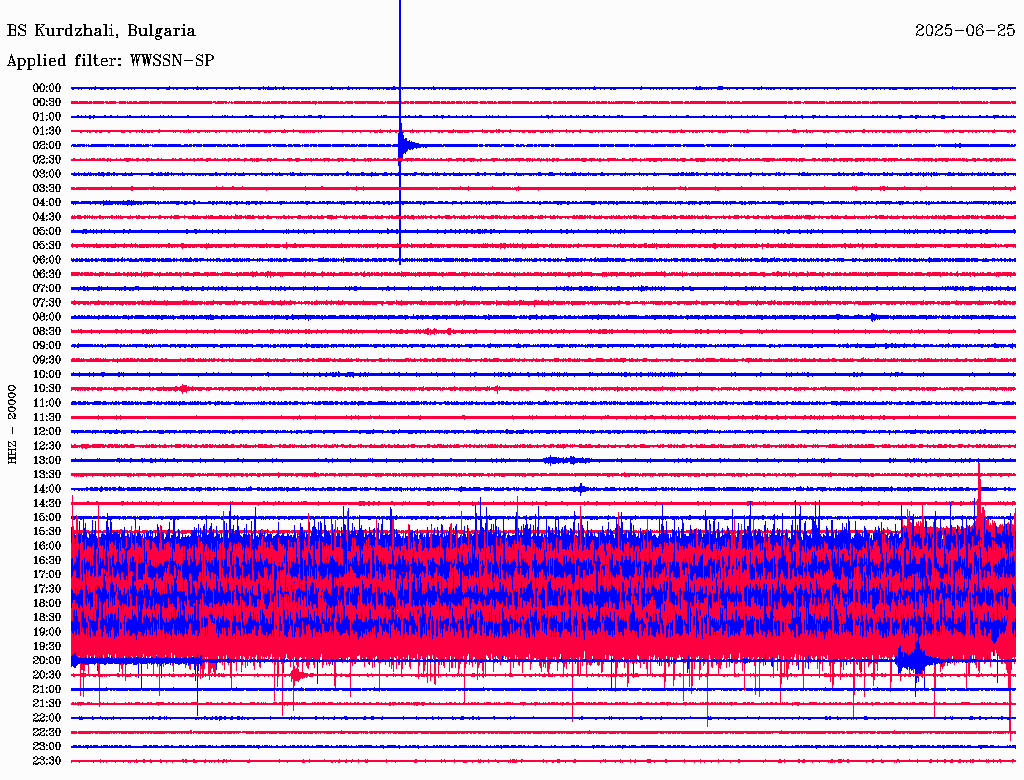
Task: Select the 03:30 time label
Action: coord(47,188)
